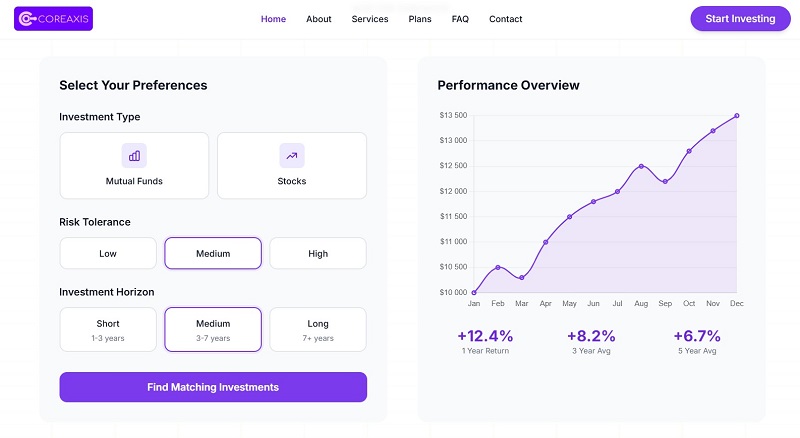Click Find Matching Investments button
This screenshot has width=800, height=438.
click(213, 387)
